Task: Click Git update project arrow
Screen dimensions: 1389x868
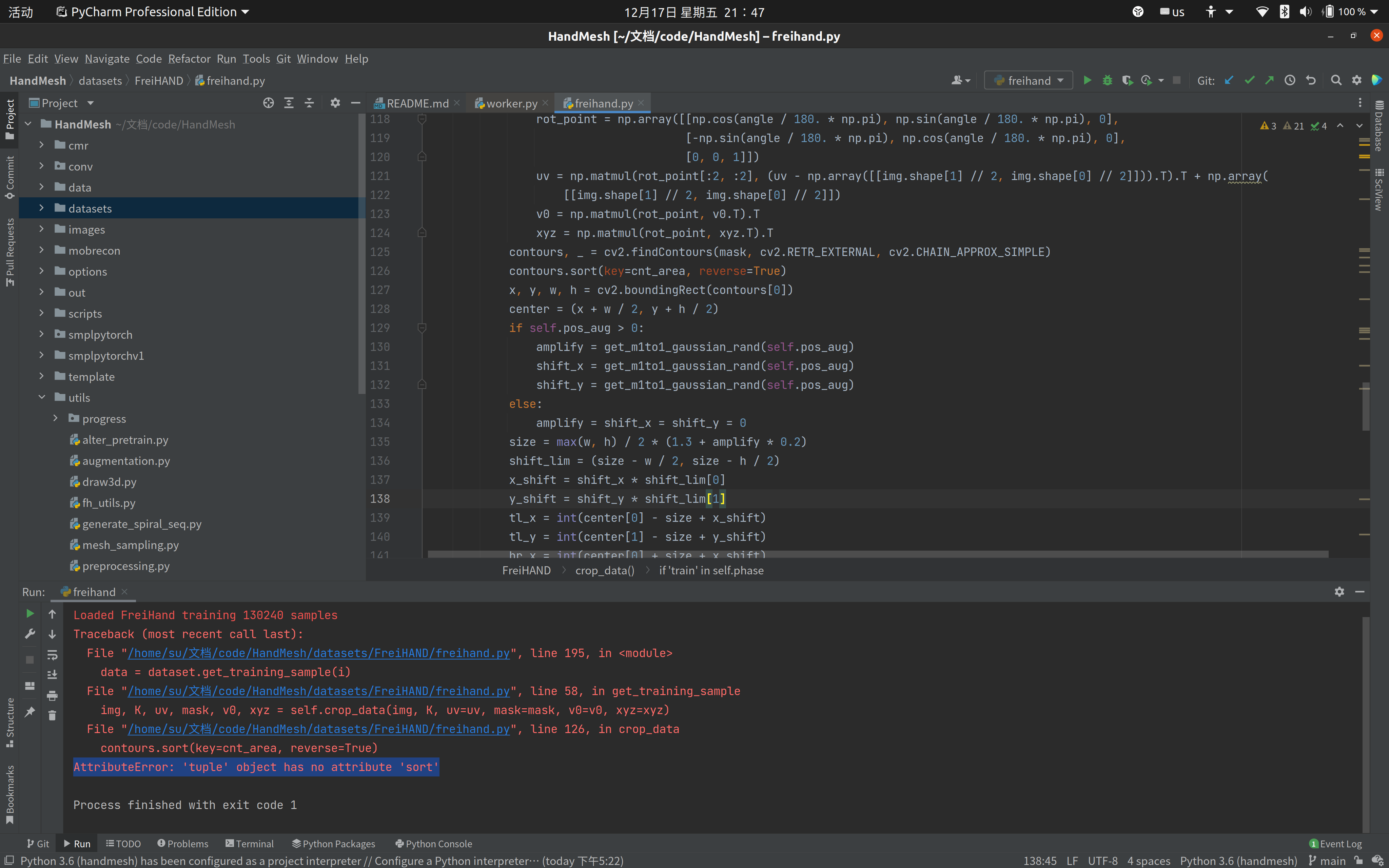Action: pos(1229,80)
